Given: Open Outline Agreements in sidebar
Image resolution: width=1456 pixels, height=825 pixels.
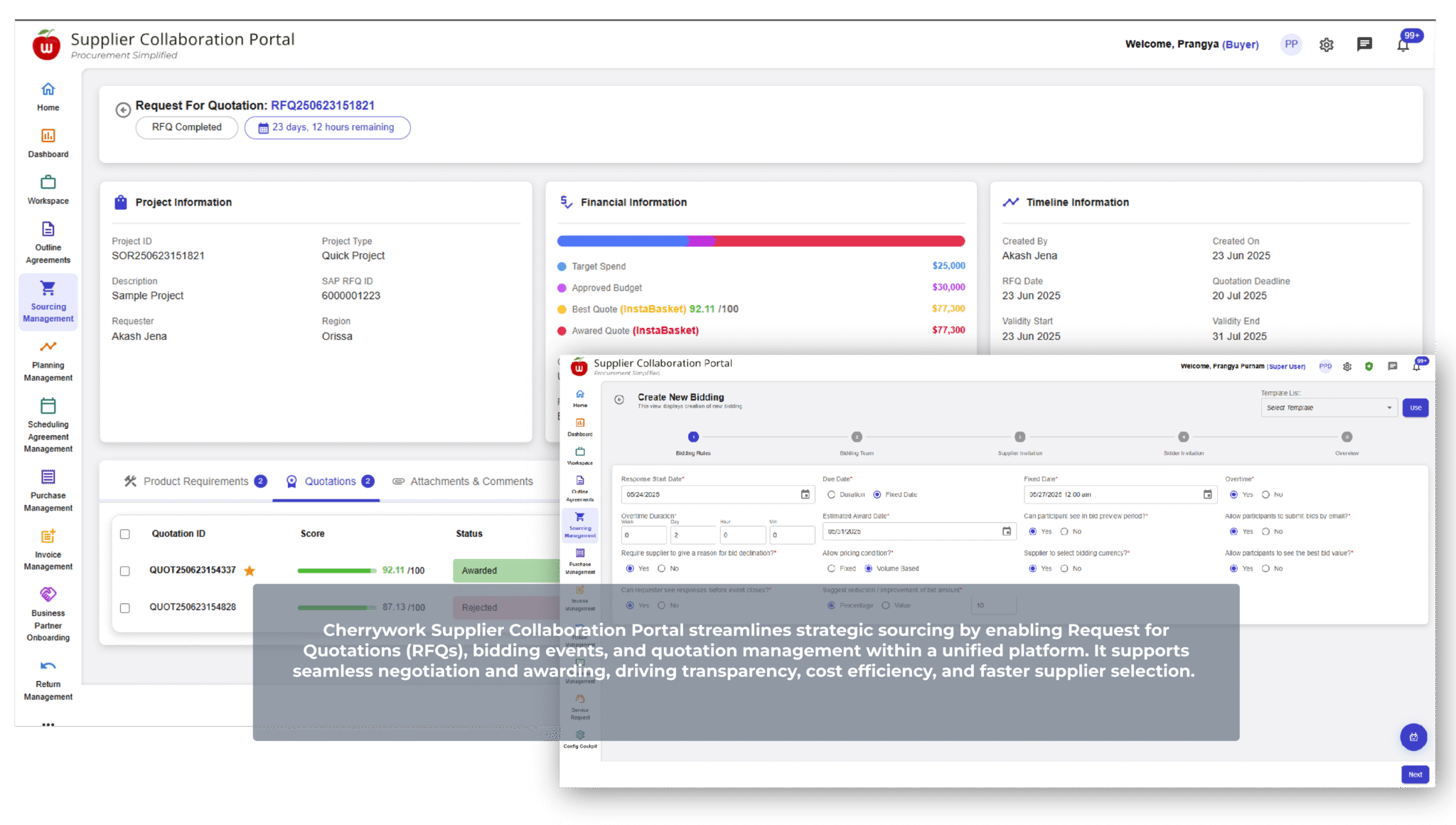Looking at the screenshot, I should point(48,230).
